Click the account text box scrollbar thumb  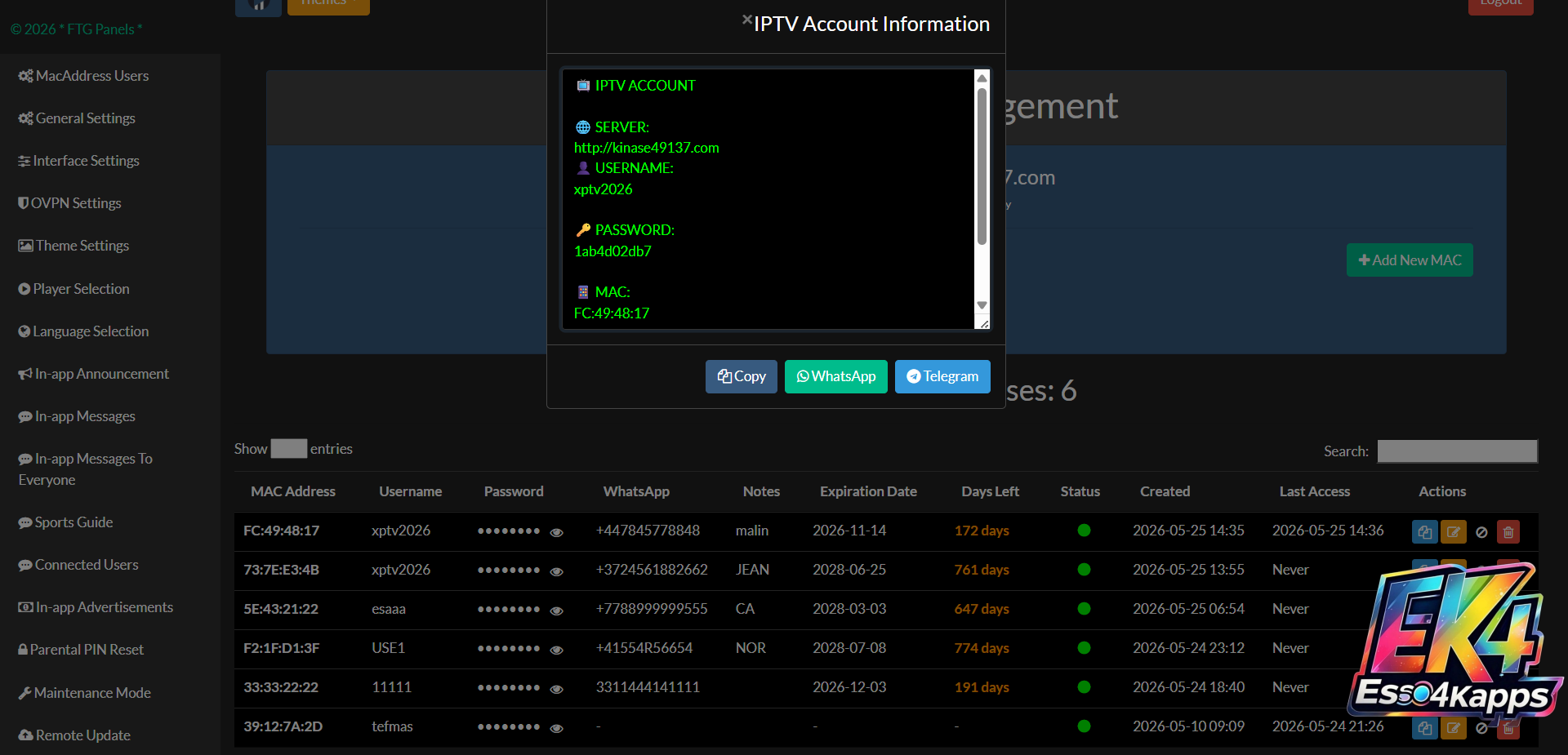point(982,167)
